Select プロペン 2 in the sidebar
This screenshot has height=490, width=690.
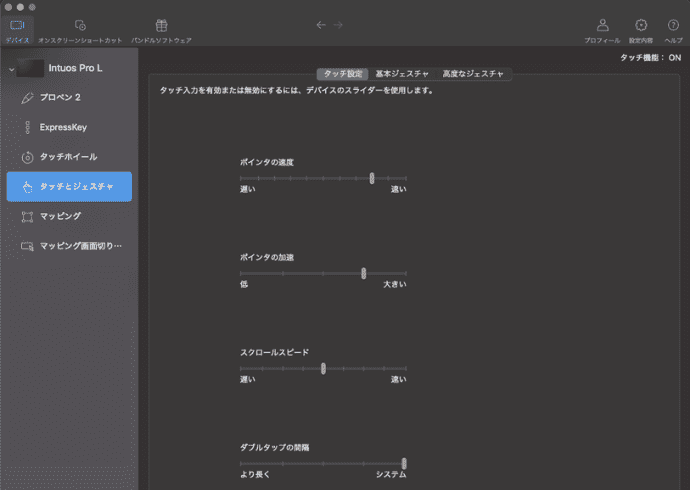[68, 99]
